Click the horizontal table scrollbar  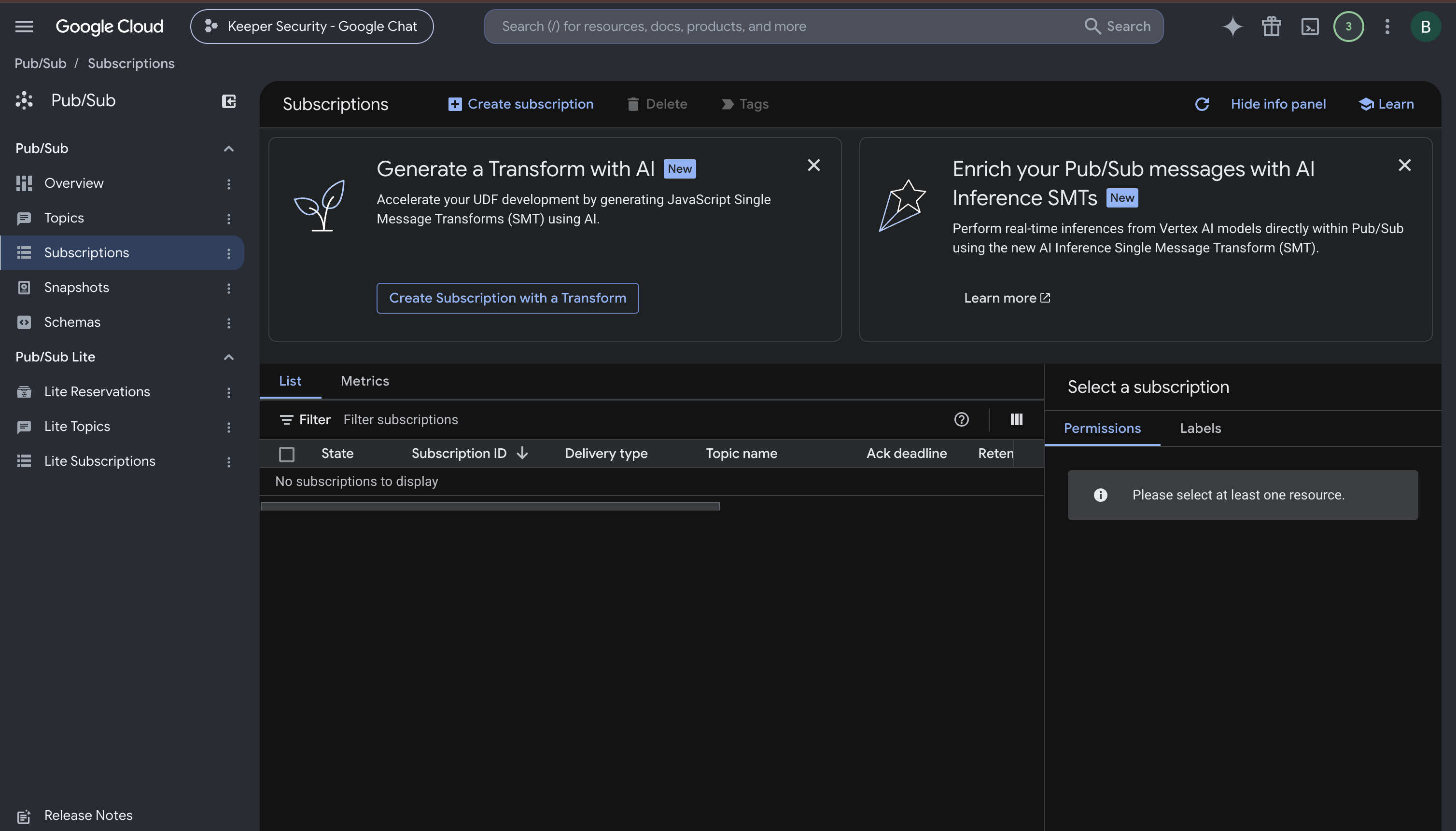pos(490,506)
